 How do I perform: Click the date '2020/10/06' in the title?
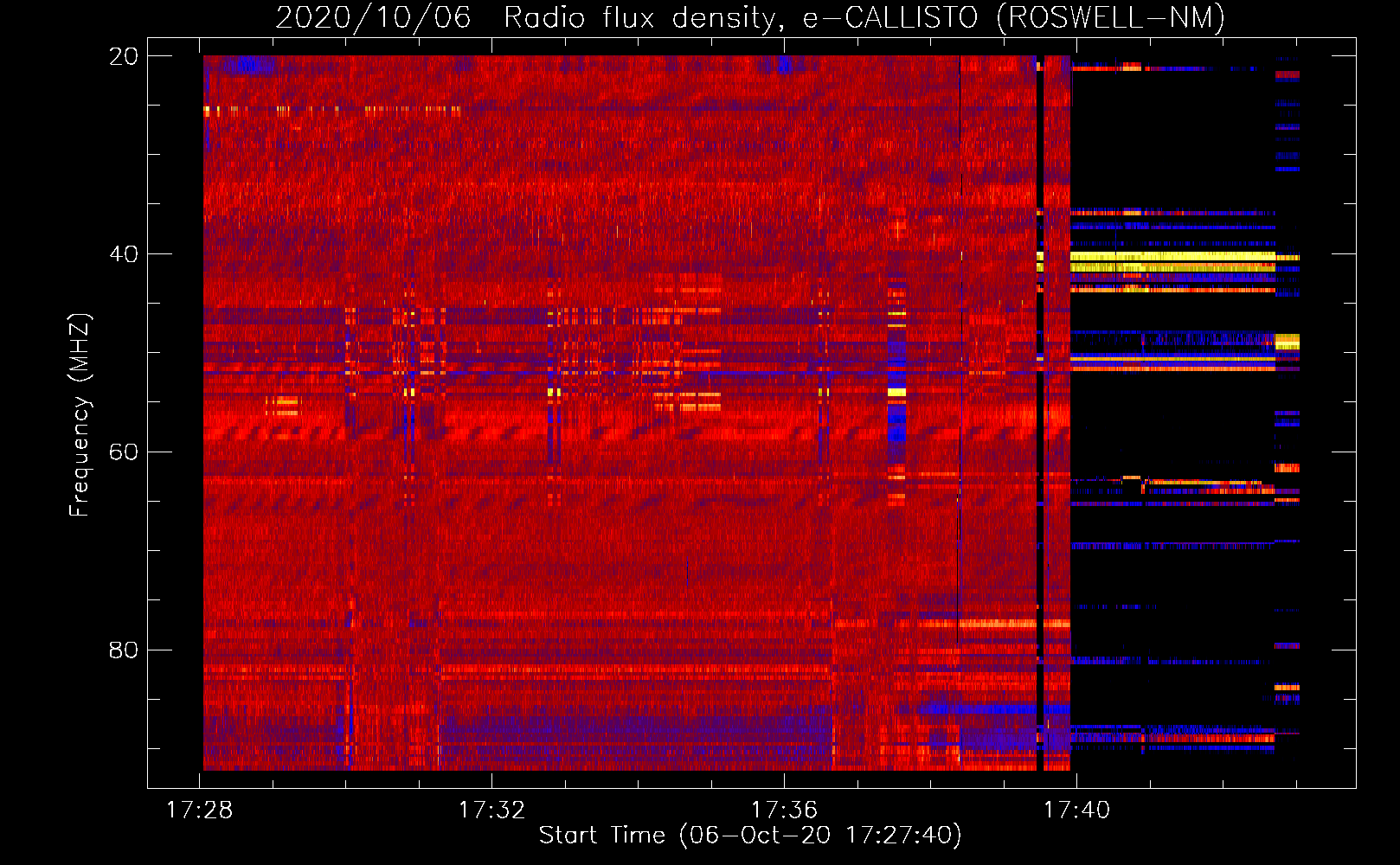[373, 17]
